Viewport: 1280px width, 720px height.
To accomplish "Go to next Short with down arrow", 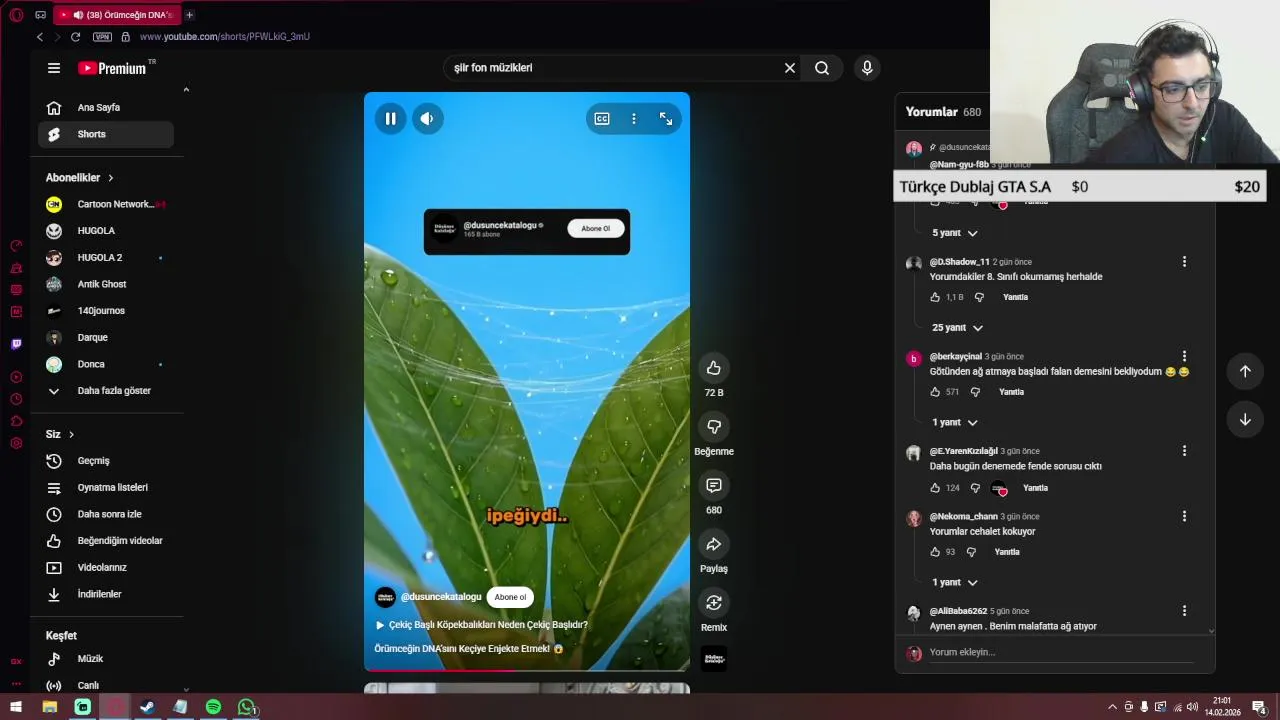I will 1245,420.
